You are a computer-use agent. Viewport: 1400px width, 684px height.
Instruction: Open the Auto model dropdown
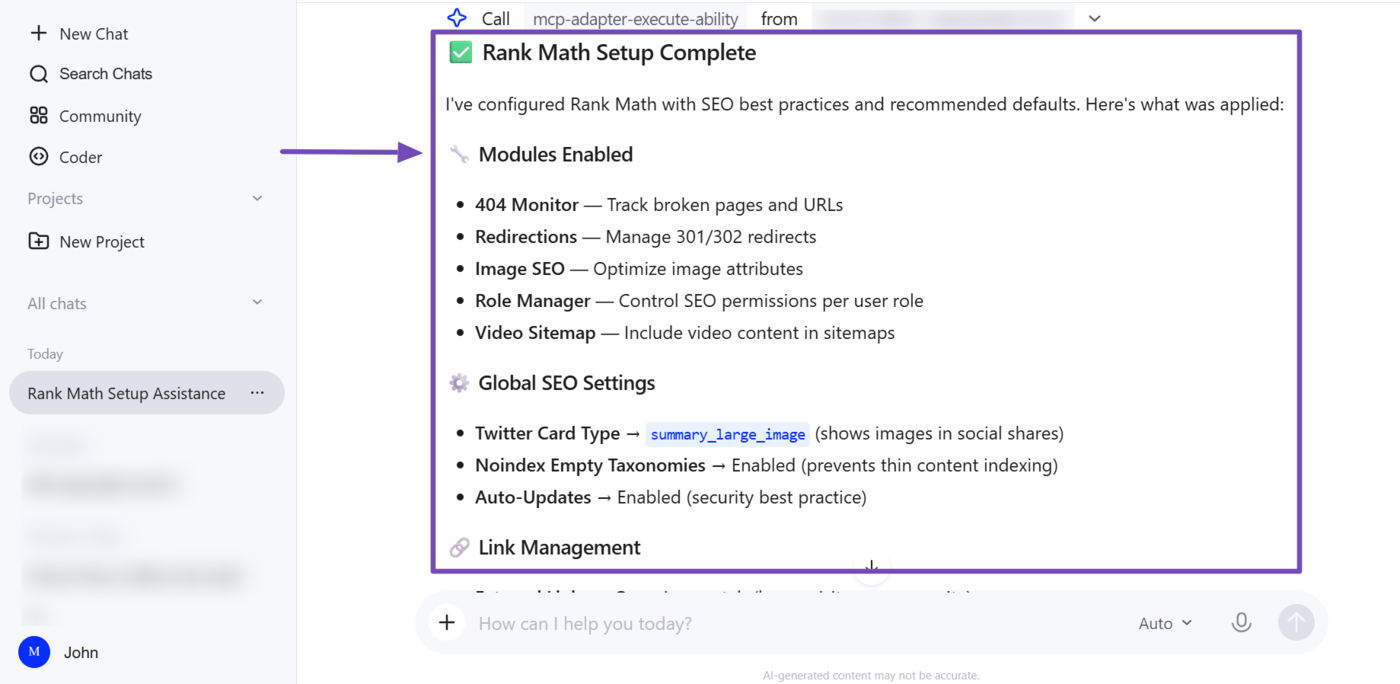click(1165, 623)
